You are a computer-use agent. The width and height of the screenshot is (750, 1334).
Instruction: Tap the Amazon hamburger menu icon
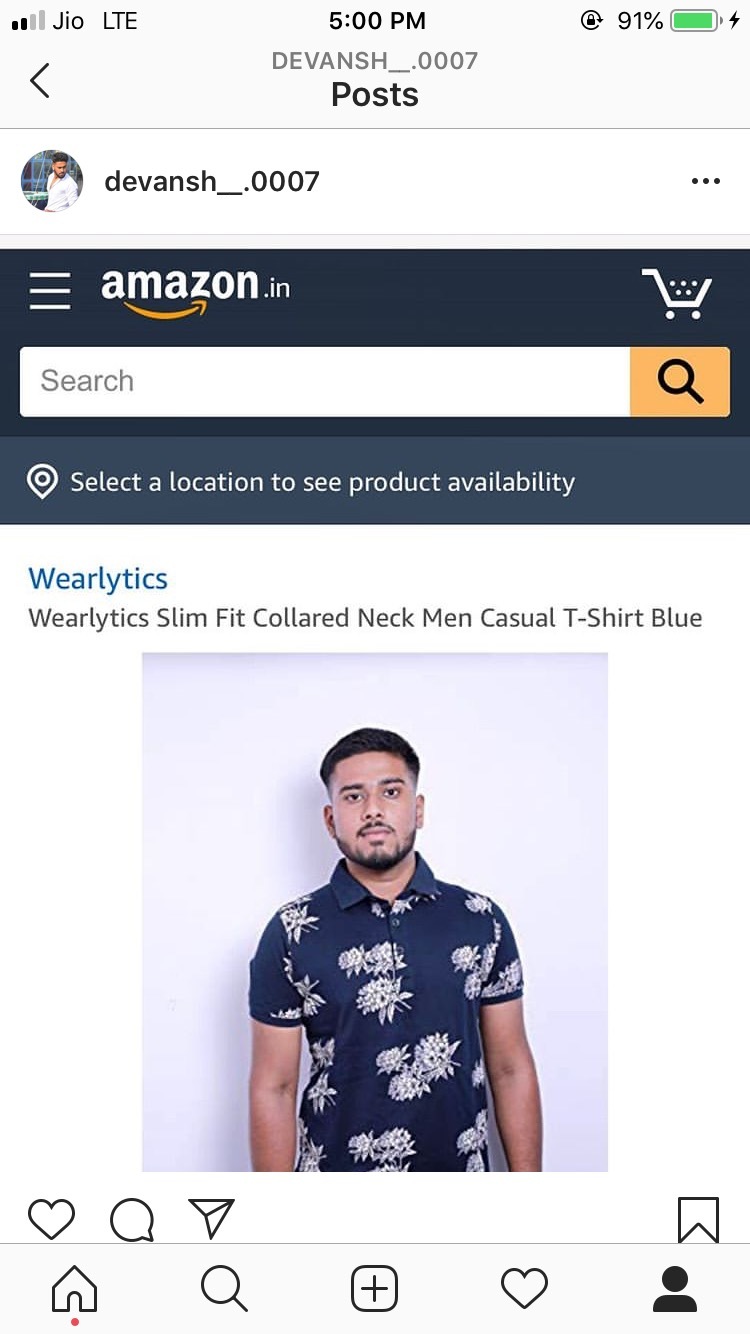50,291
